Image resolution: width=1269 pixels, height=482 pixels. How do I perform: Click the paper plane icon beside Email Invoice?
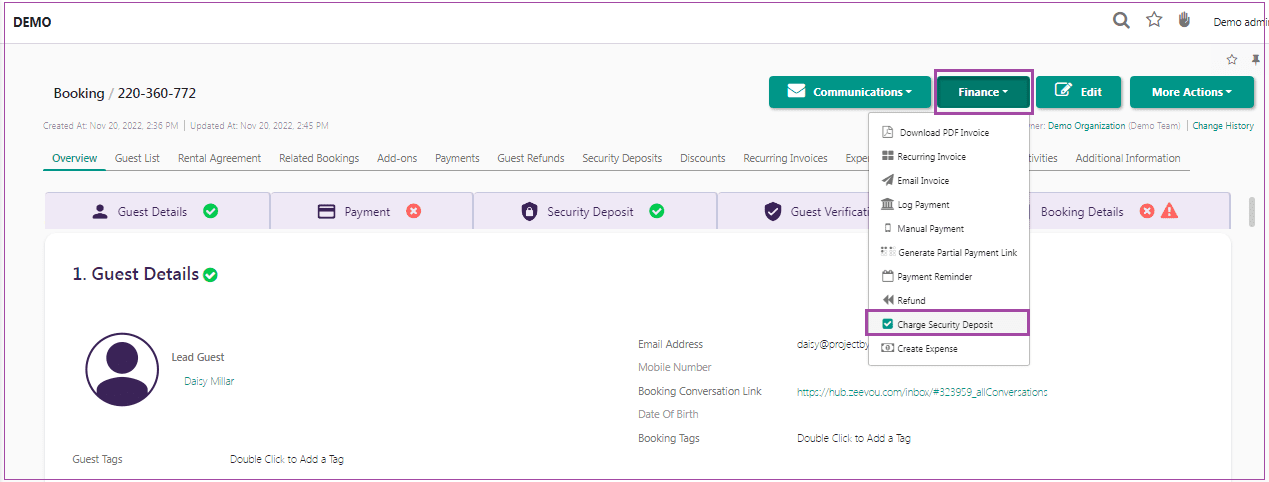(888, 180)
